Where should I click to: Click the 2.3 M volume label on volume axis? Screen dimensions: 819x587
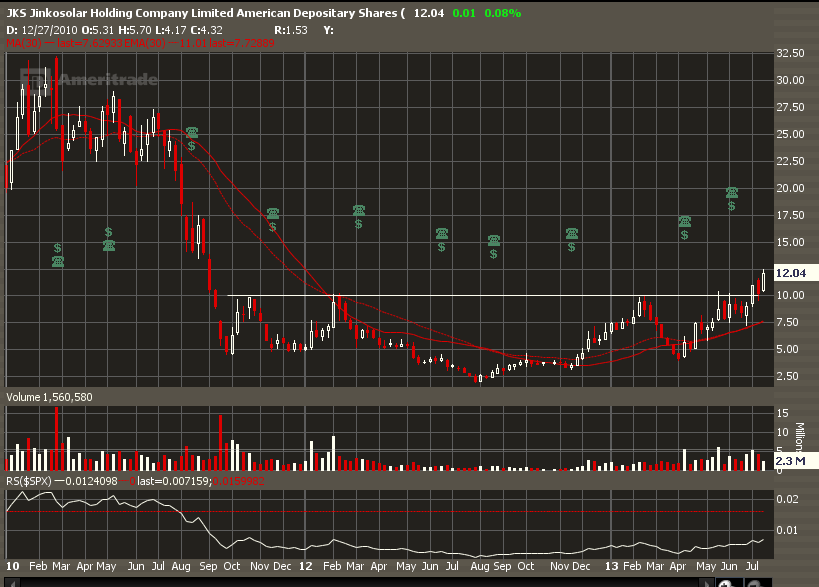click(795, 461)
